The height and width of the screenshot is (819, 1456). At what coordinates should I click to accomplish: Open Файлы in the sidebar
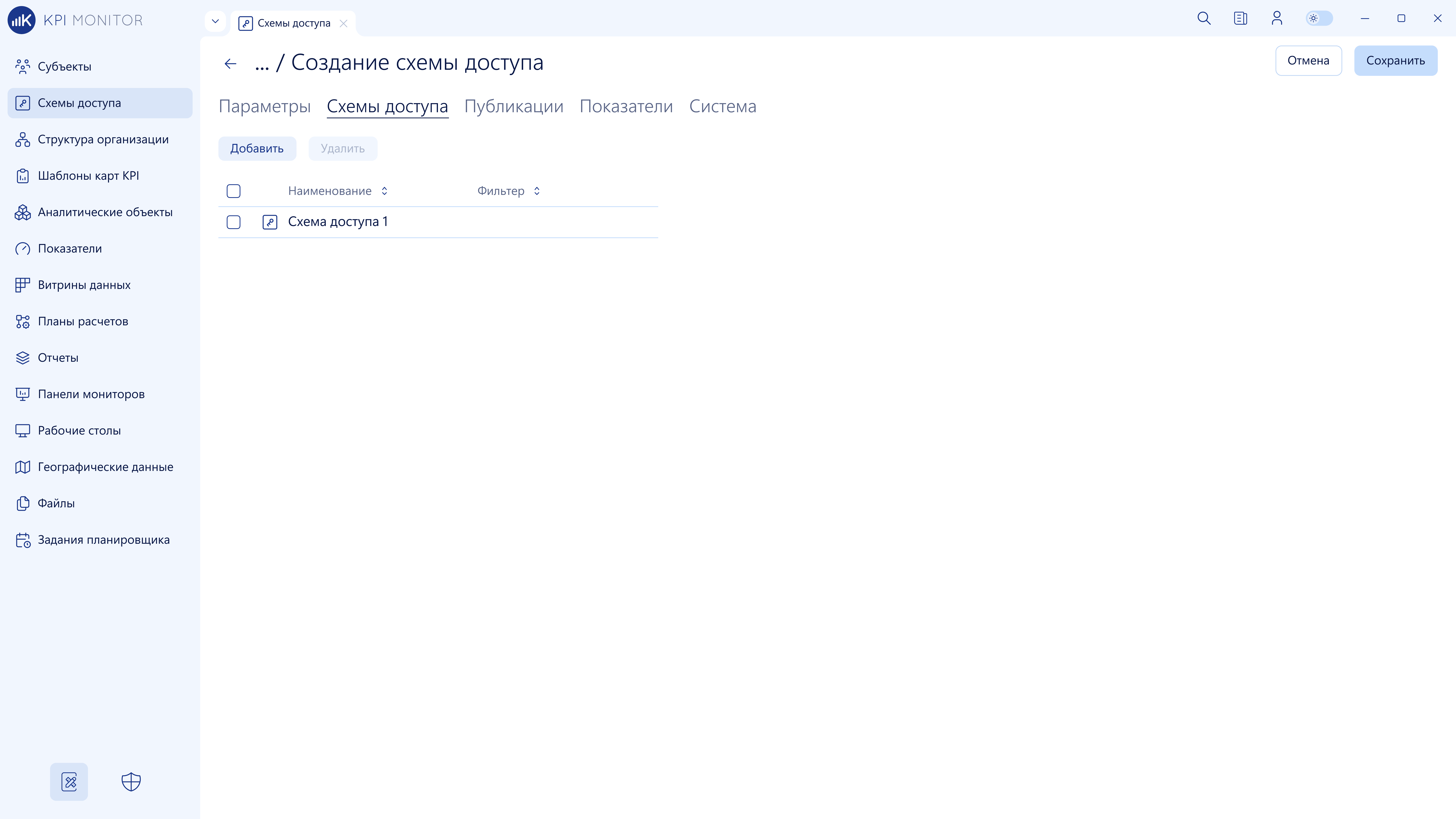click(100, 504)
